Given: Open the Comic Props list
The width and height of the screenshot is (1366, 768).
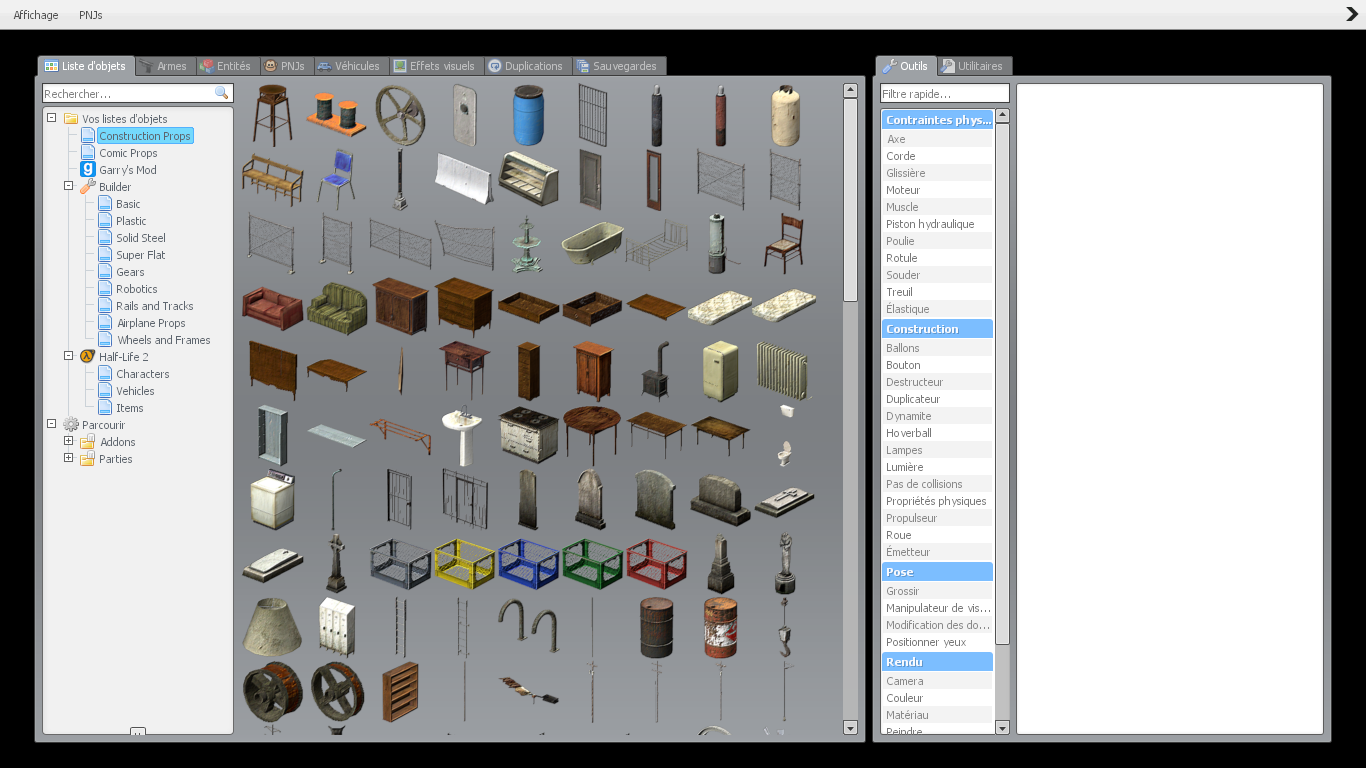Looking at the screenshot, I should click(128, 153).
